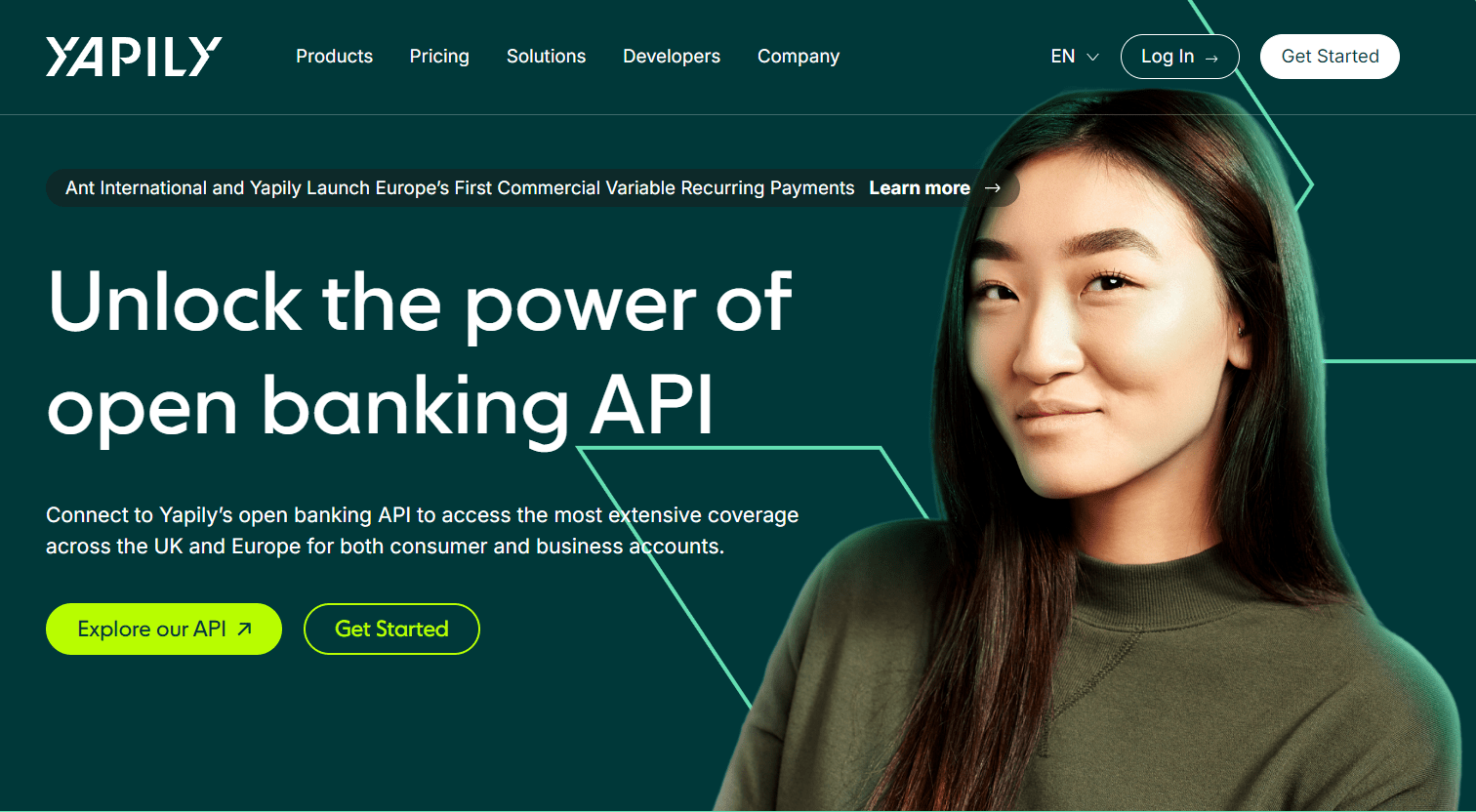
Task: Open the Solutions menu
Action: pos(546,57)
